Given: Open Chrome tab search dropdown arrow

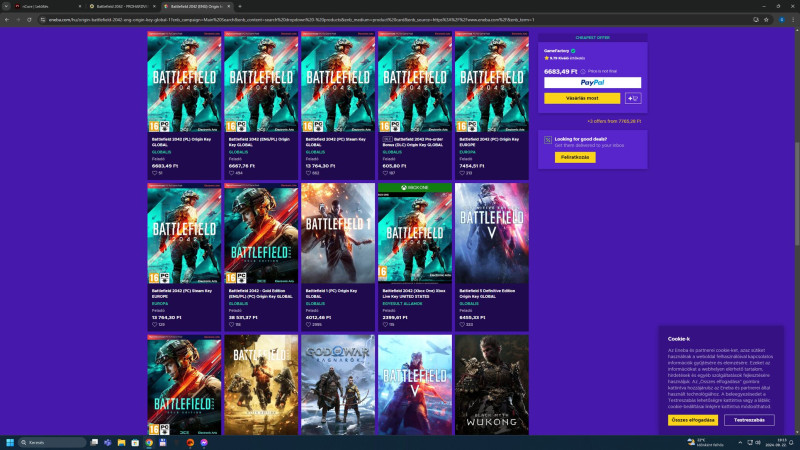Looking at the screenshot, I should pyautogui.click(x=6, y=7).
